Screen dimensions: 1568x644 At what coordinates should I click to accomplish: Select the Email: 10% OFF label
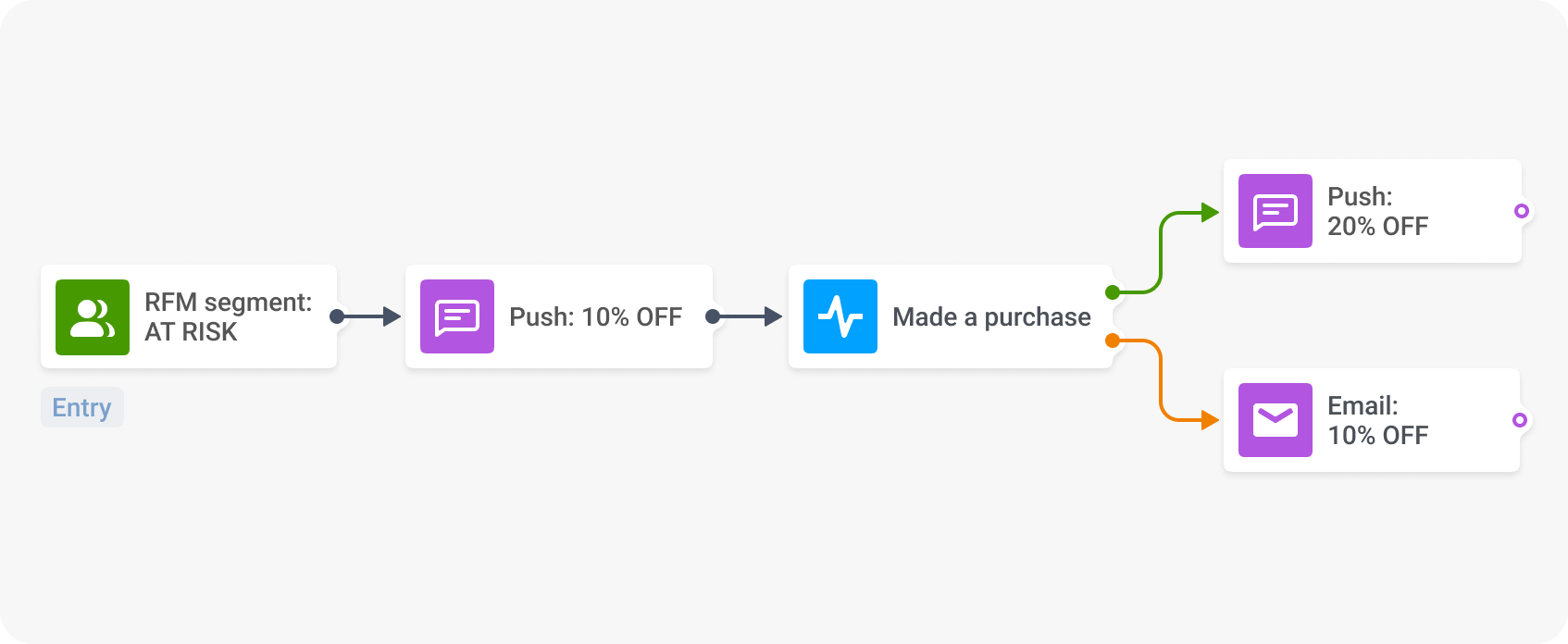pyautogui.click(x=1377, y=420)
